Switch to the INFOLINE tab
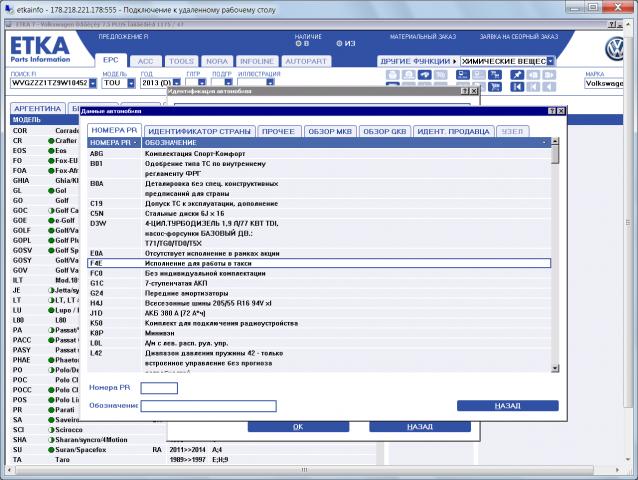 257,61
